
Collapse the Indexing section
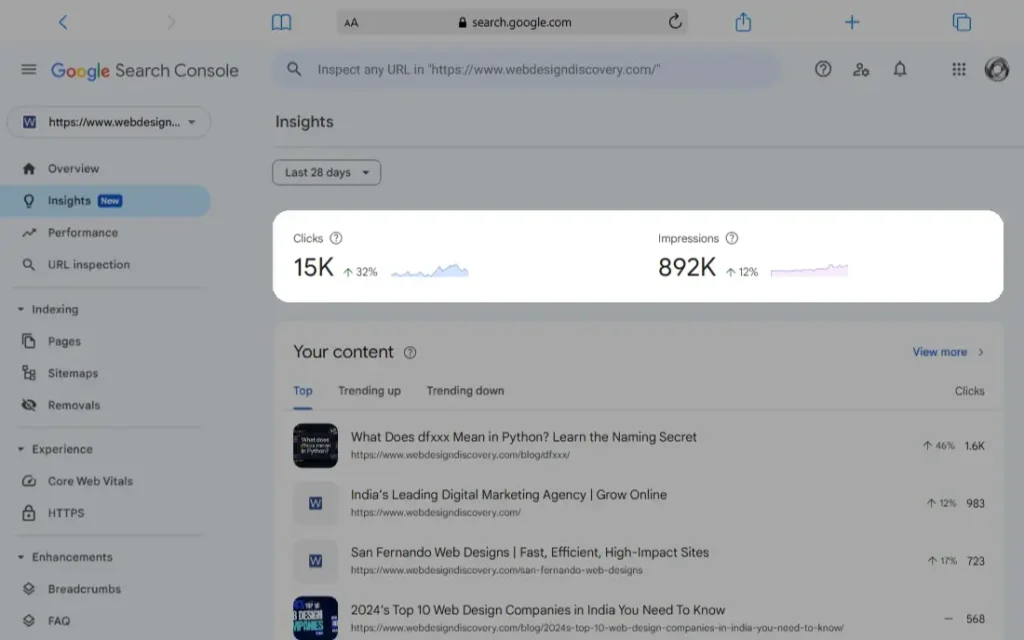point(22,310)
